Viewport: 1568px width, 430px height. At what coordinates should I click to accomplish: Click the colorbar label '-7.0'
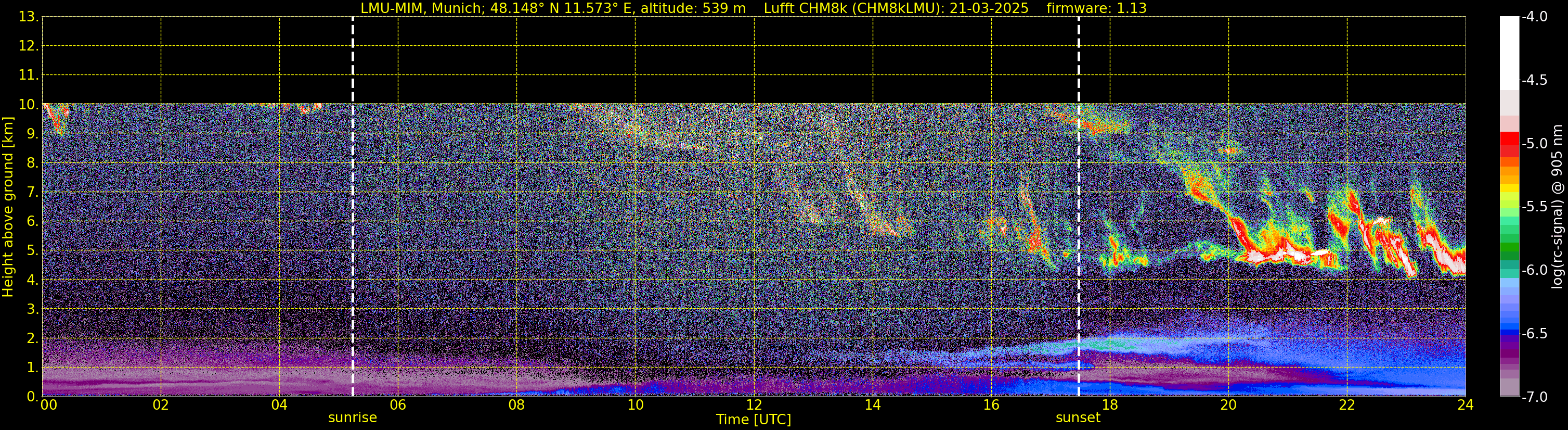1535,397
